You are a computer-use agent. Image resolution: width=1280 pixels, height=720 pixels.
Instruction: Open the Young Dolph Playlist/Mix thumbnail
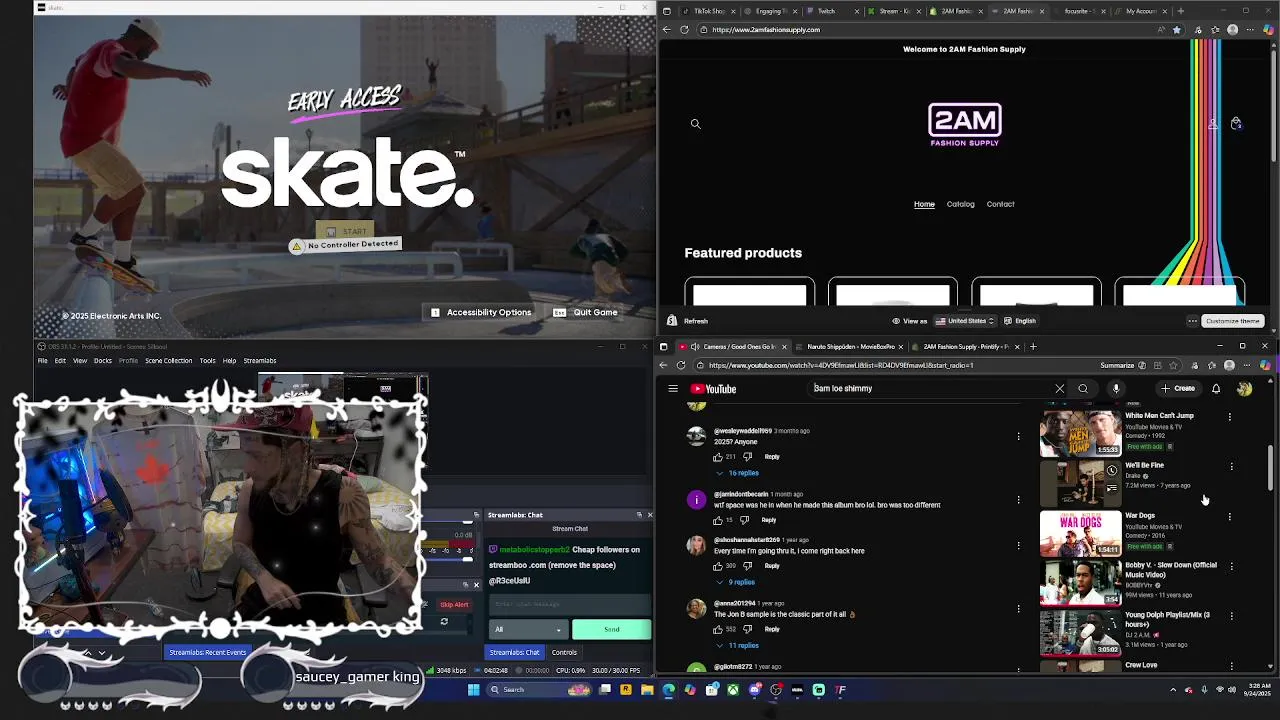tap(1080, 633)
